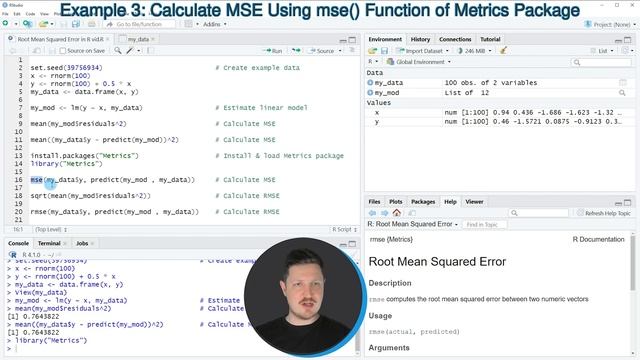The image size is (640, 360).
Task: Switch to Tutorial tab
Action: pyautogui.click(x=490, y=39)
